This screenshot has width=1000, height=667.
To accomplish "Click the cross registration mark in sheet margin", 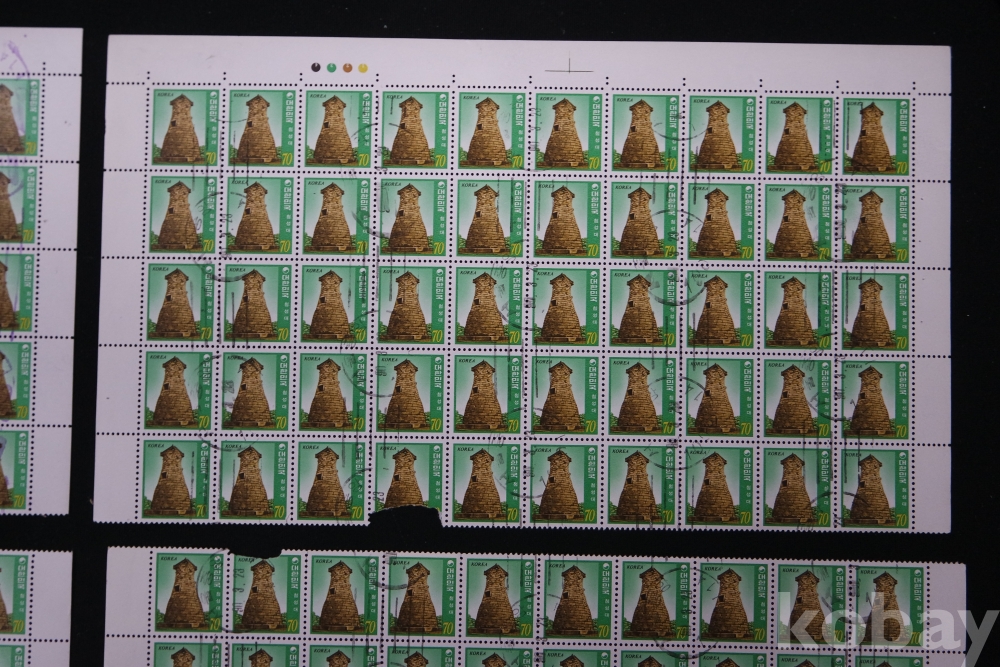I will coord(570,68).
